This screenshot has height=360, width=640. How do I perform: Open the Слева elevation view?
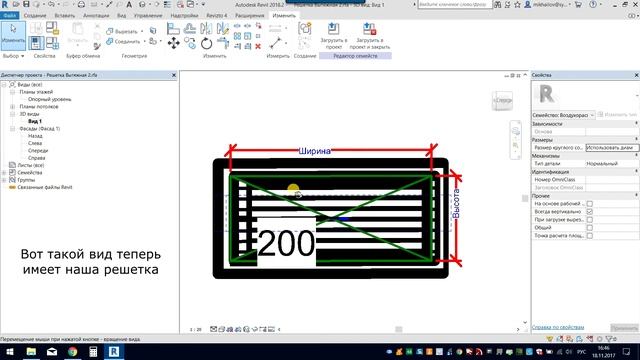pos(35,143)
